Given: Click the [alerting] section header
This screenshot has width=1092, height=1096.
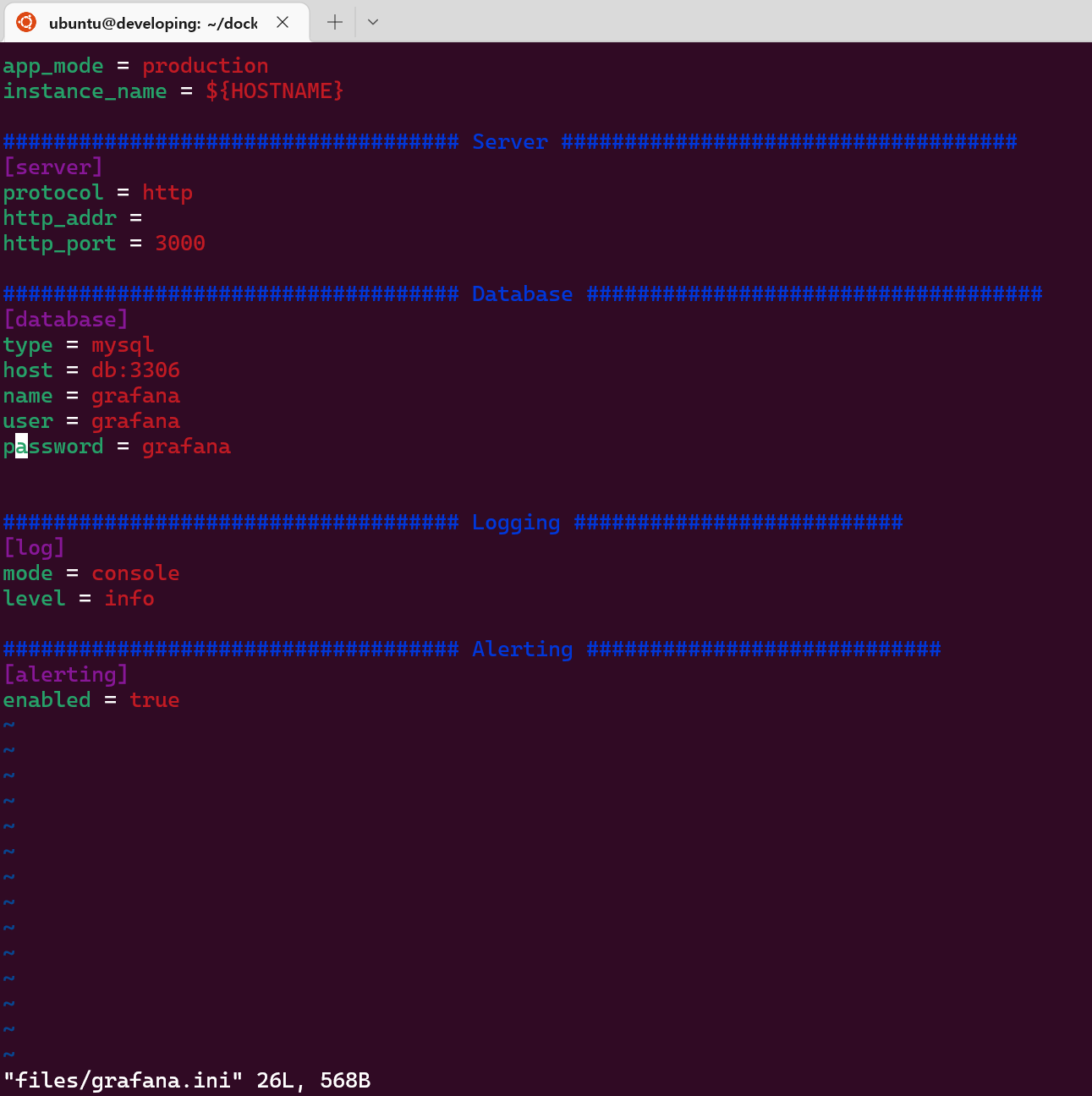Looking at the screenshot, I should coord(66,675).
